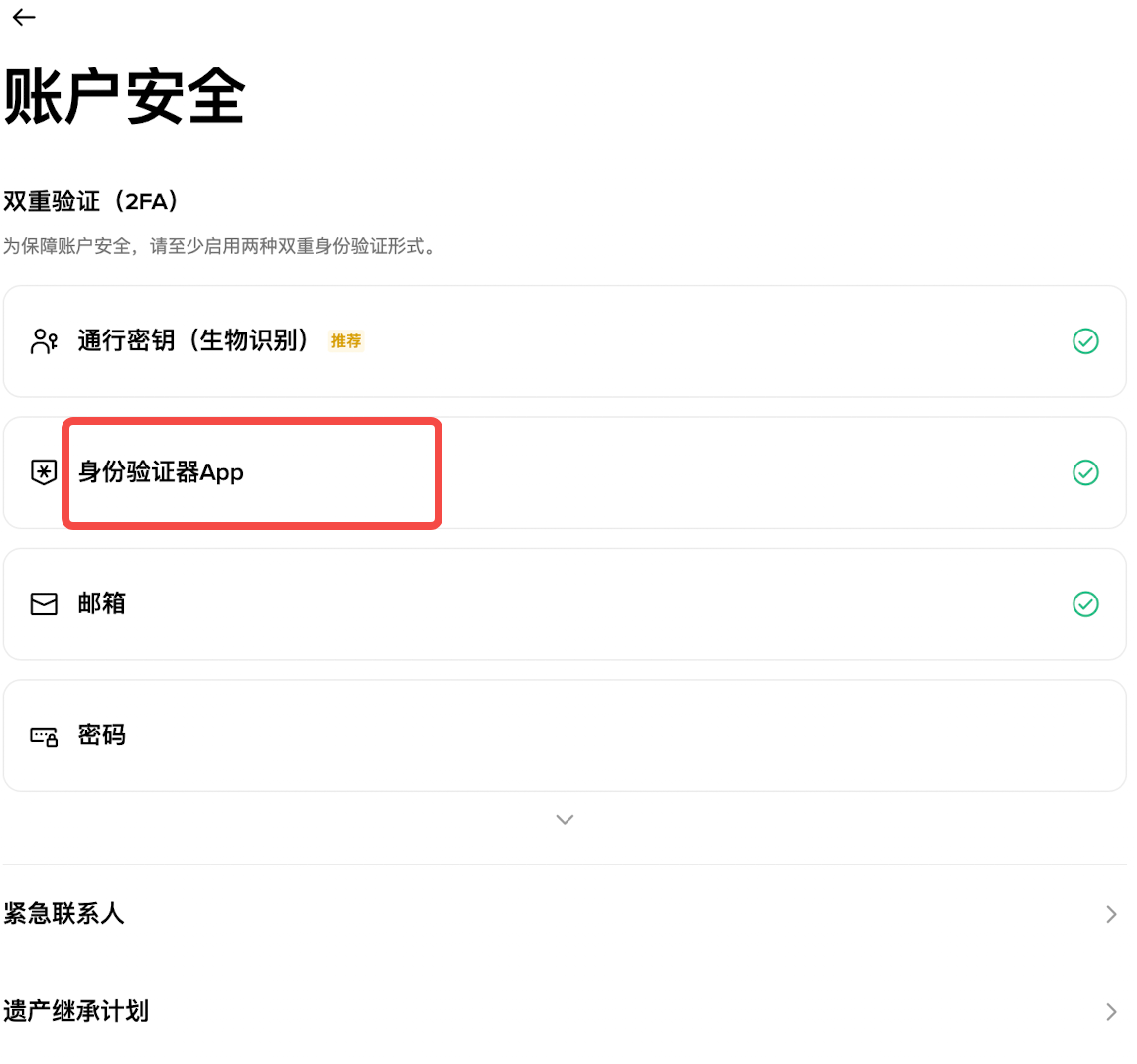Select the 密码 option
This screenshot has width=1137, height=1064.
tap(101, 735)
